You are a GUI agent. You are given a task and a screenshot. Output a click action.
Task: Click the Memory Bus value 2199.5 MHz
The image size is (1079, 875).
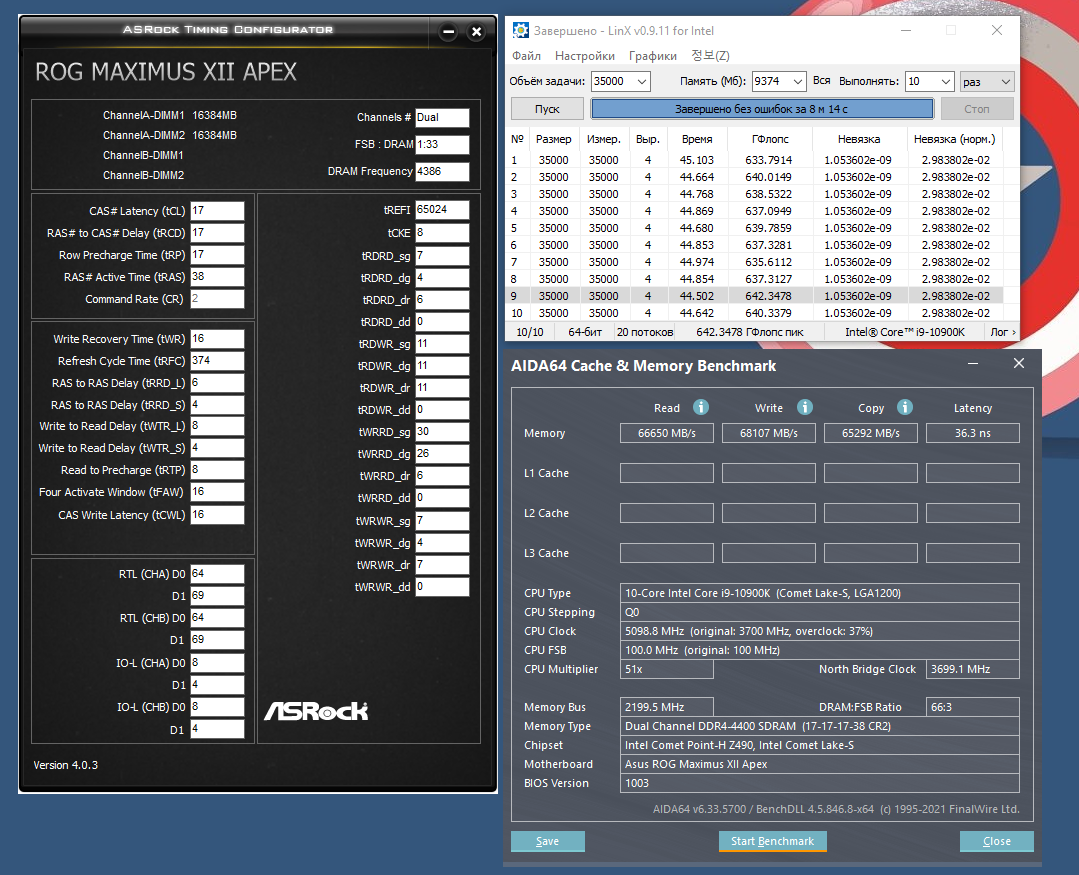coord(667,707)
